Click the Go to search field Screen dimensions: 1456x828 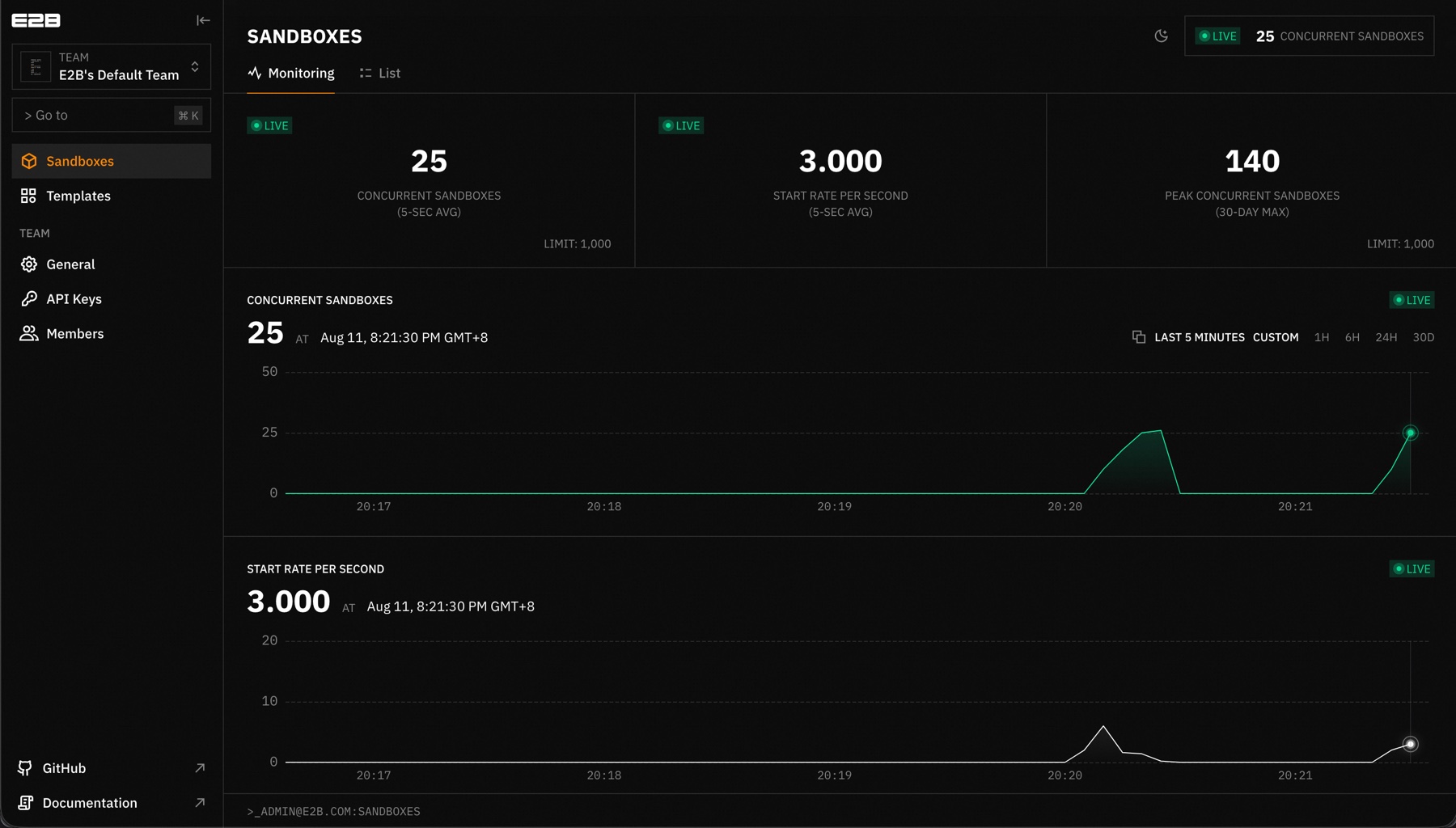(112, 115)
